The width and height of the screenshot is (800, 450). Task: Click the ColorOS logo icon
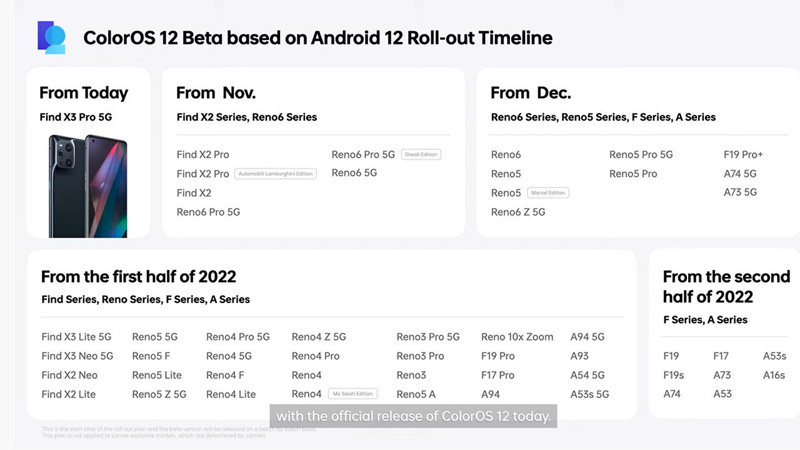point(52,38)
